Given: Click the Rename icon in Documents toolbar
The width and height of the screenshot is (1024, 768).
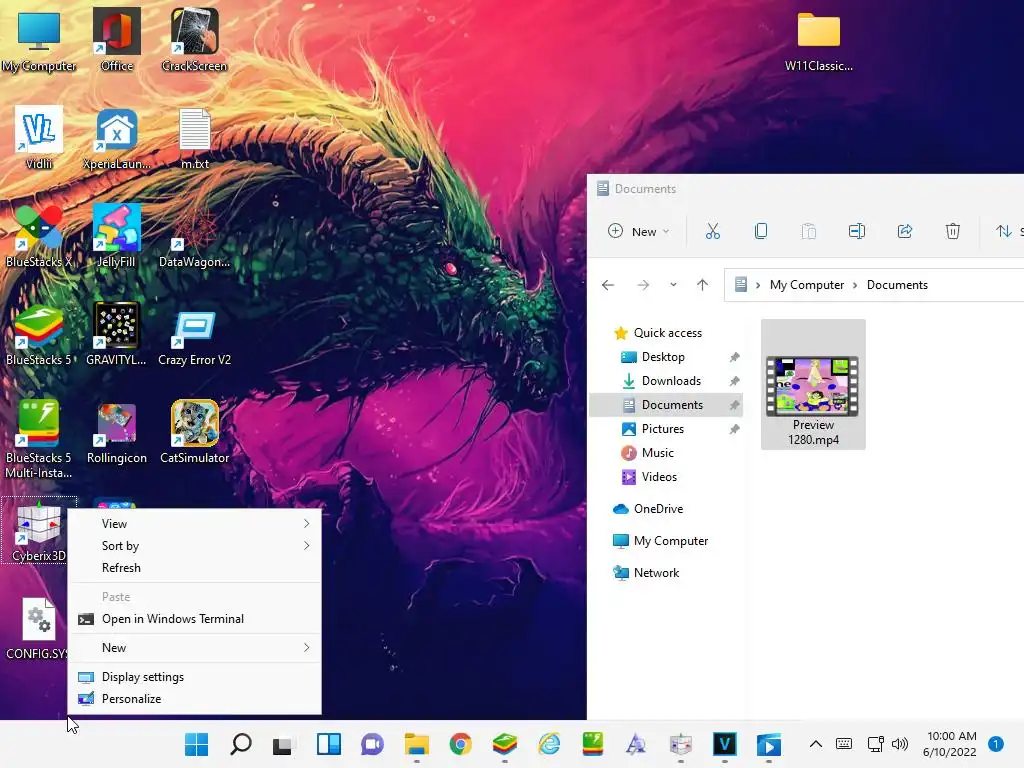Looking at the screenshot, I should click(857, 231).
